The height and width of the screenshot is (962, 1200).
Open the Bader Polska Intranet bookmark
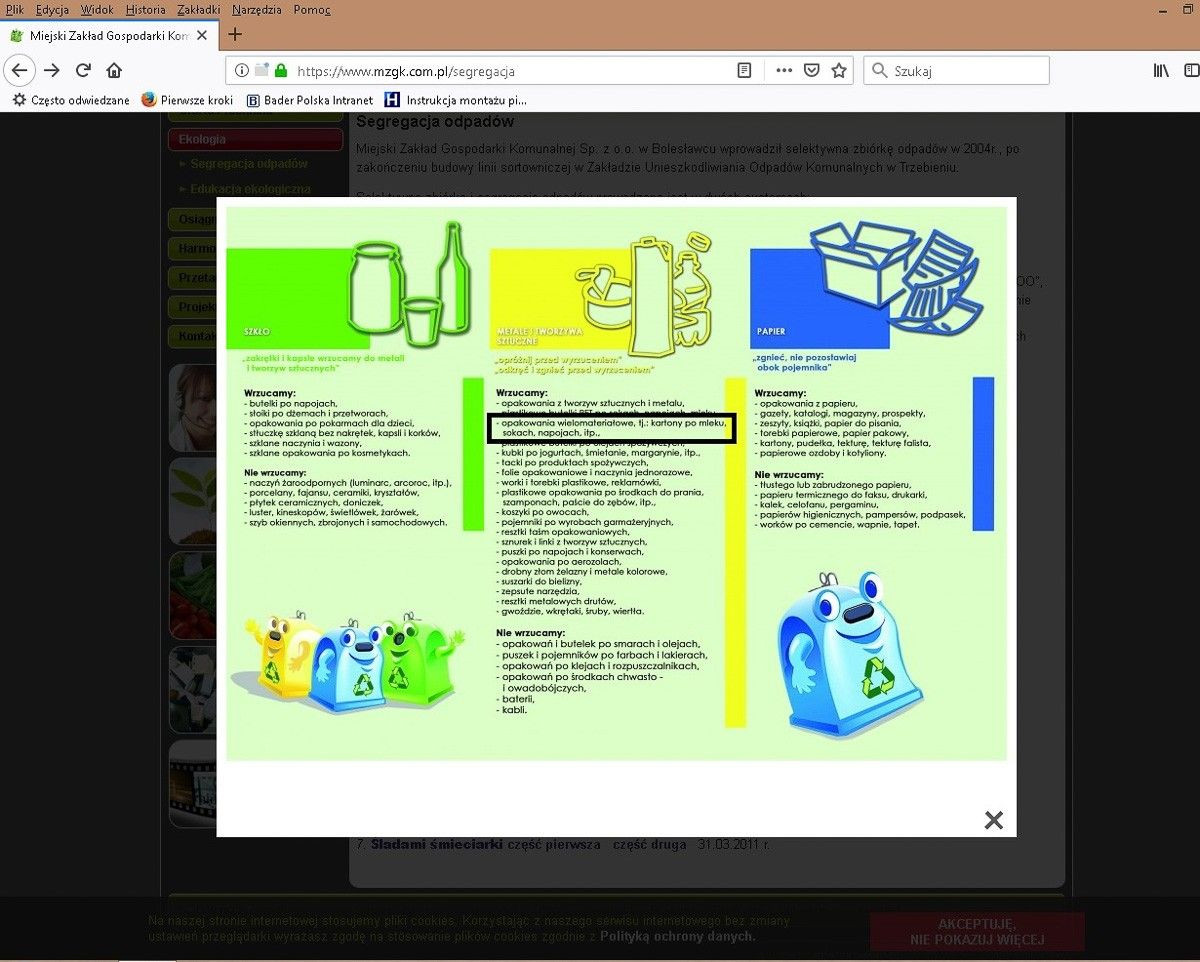[310, 100]
